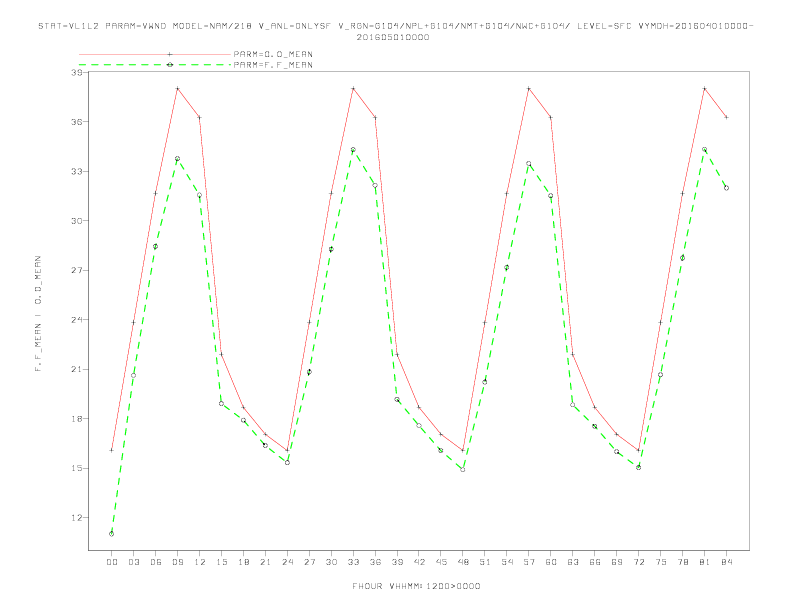This screenshot has width=792, height=612.
Task: Click y-axis tick label 27
Action: point(77,270)
